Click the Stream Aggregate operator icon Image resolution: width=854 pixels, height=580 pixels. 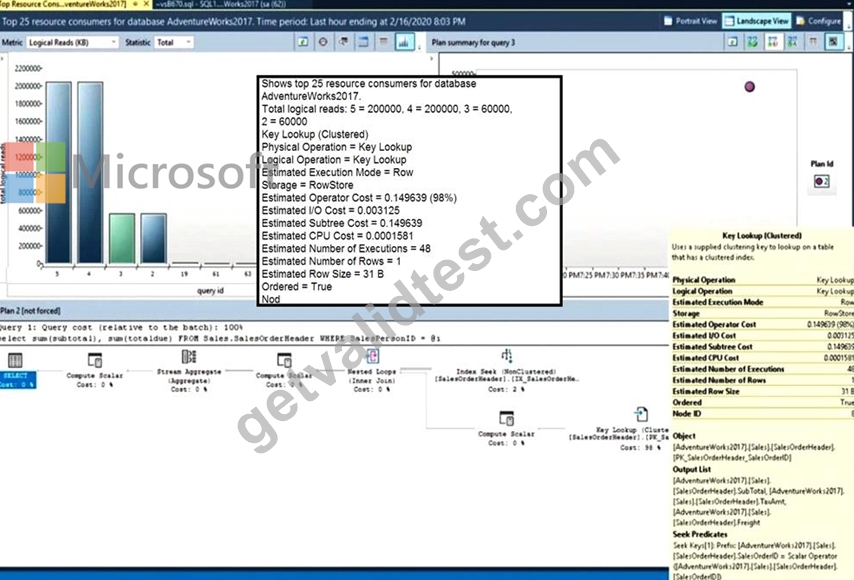click(188, 357)
